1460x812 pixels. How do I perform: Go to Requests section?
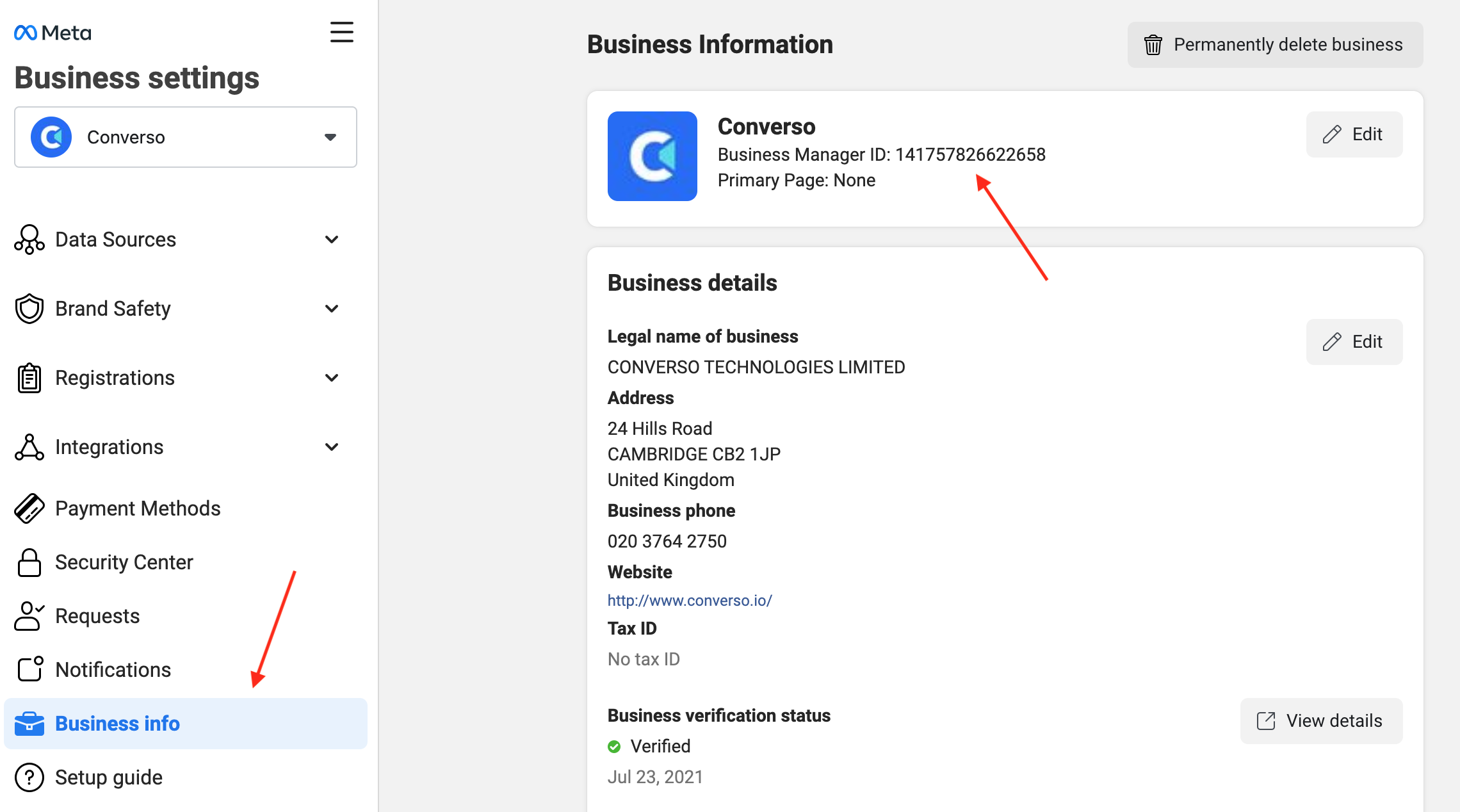(x=186, y=616)
